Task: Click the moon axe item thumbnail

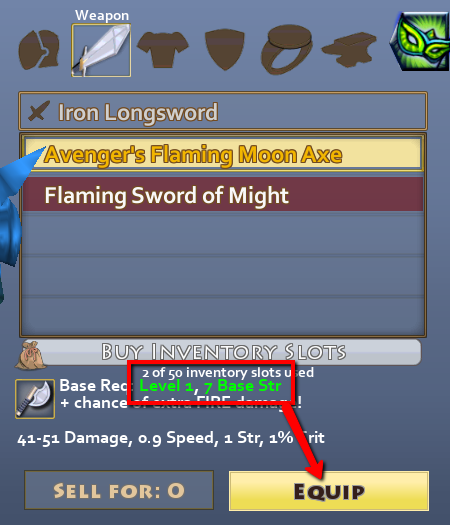Action: point(35,399)
